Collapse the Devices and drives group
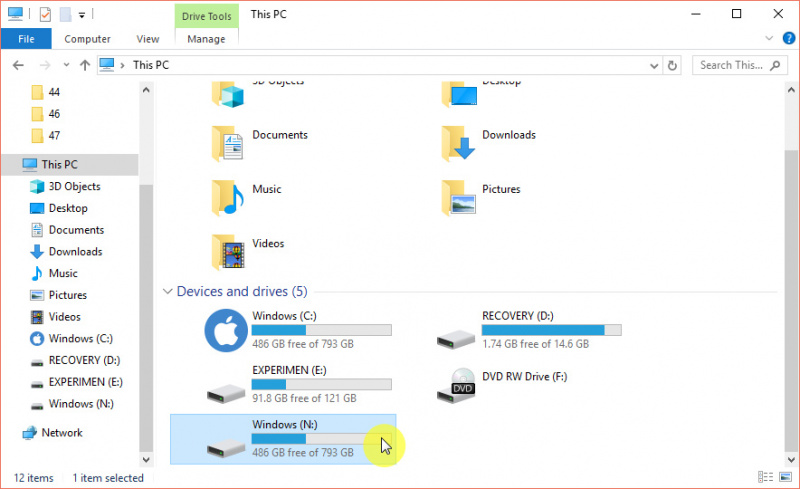The height and width of the screenshot is (489, 800). tap(167, 291)
